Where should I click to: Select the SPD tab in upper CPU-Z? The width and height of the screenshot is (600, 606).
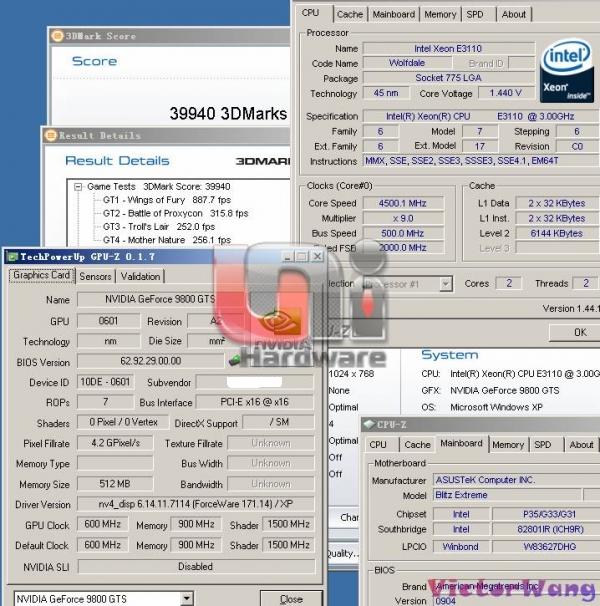[x=475, y=15]
